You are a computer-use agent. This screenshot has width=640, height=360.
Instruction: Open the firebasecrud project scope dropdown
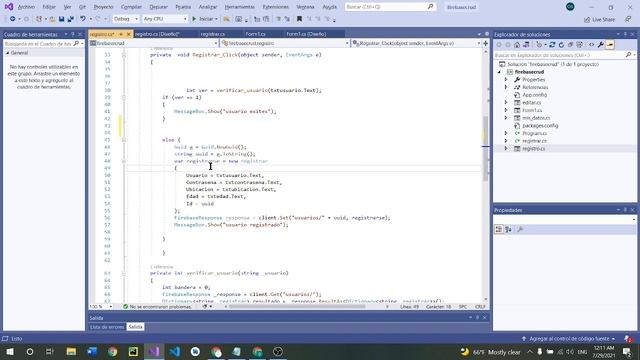(154, 43)
